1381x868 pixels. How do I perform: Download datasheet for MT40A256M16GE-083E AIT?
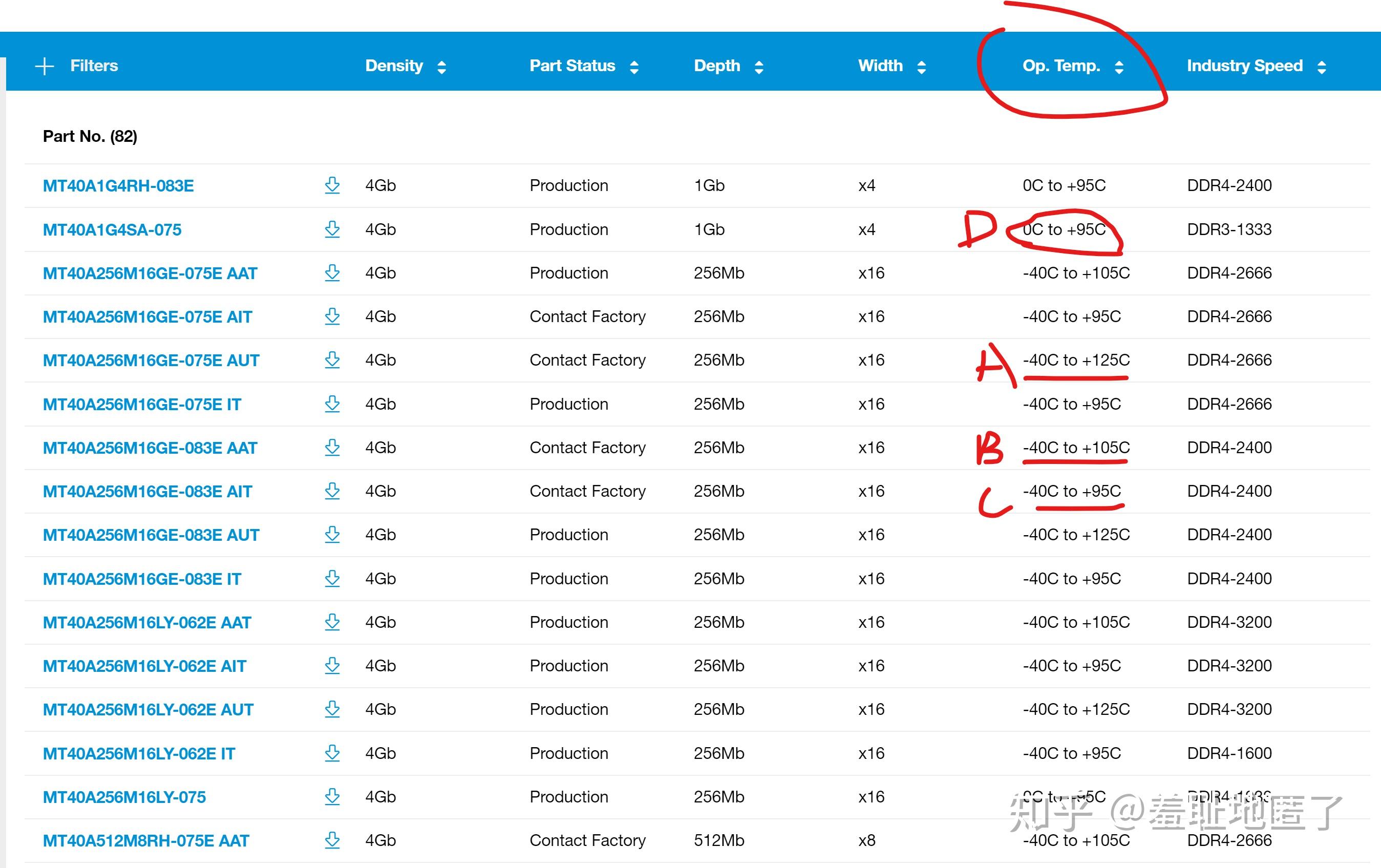point(332,491)
